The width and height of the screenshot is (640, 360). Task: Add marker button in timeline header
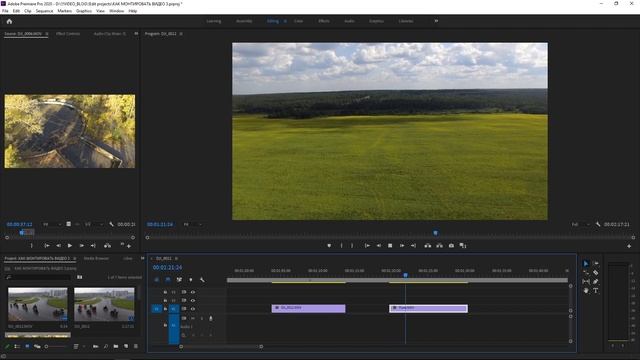click(191, 280)
